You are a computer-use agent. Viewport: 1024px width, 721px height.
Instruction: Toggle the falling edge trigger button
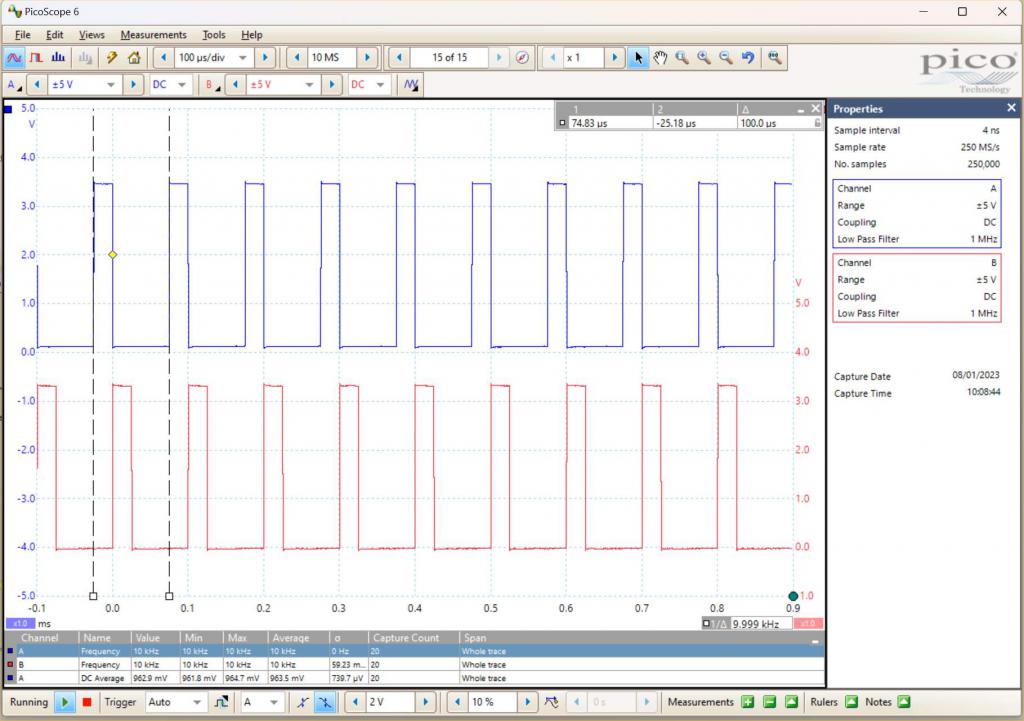325,702
